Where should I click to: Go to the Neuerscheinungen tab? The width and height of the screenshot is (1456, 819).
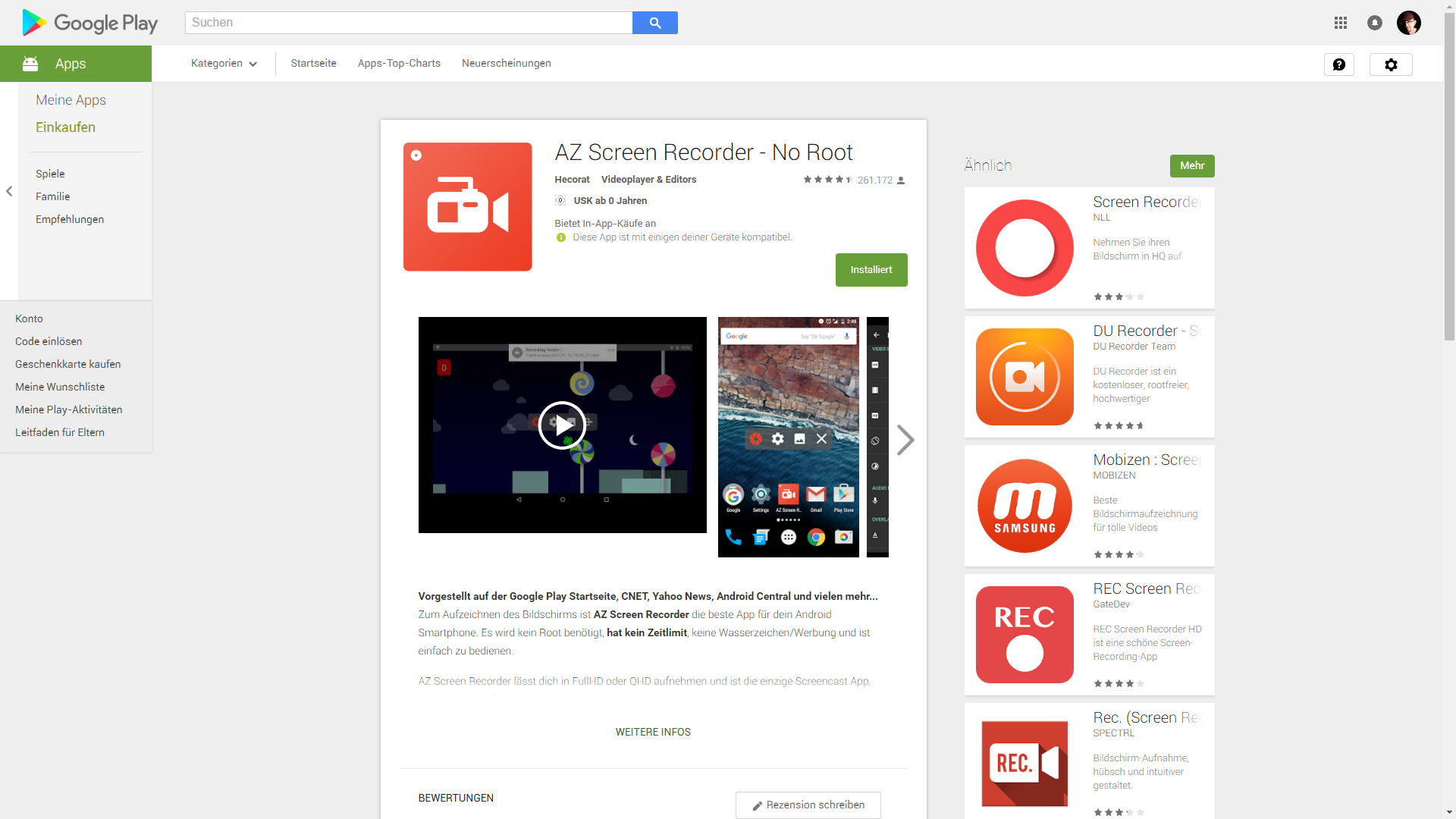tap(506, 64)
